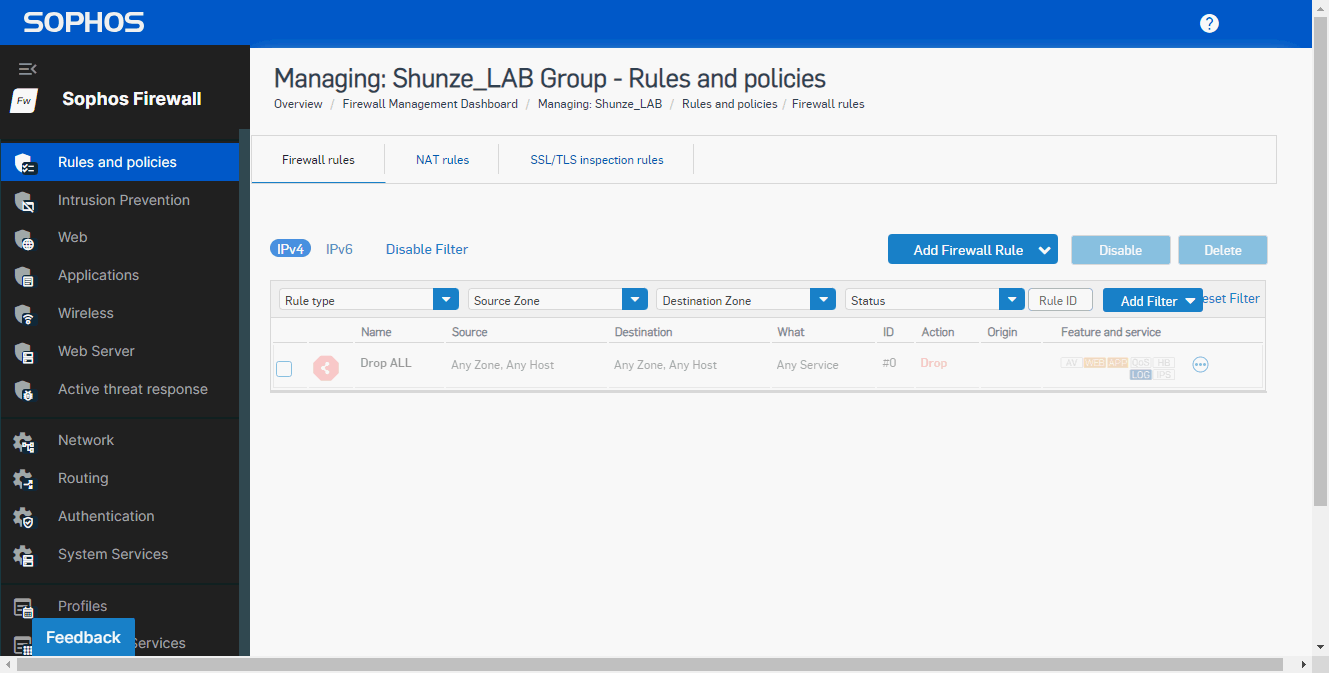
Task: Open the SSL/TLS inspection rules tab
Action: pyautogui.click(x=596, y=159)
